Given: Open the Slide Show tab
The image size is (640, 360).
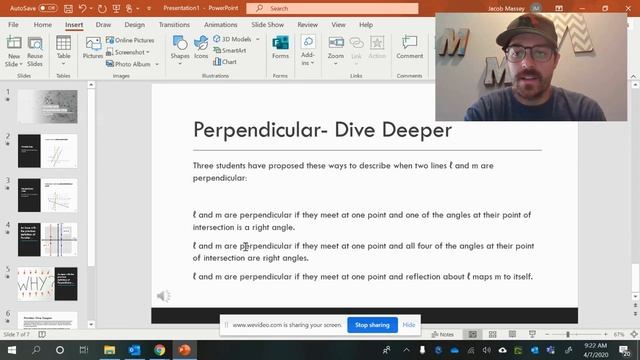Looking at the screenshot, I should (267, 24).
